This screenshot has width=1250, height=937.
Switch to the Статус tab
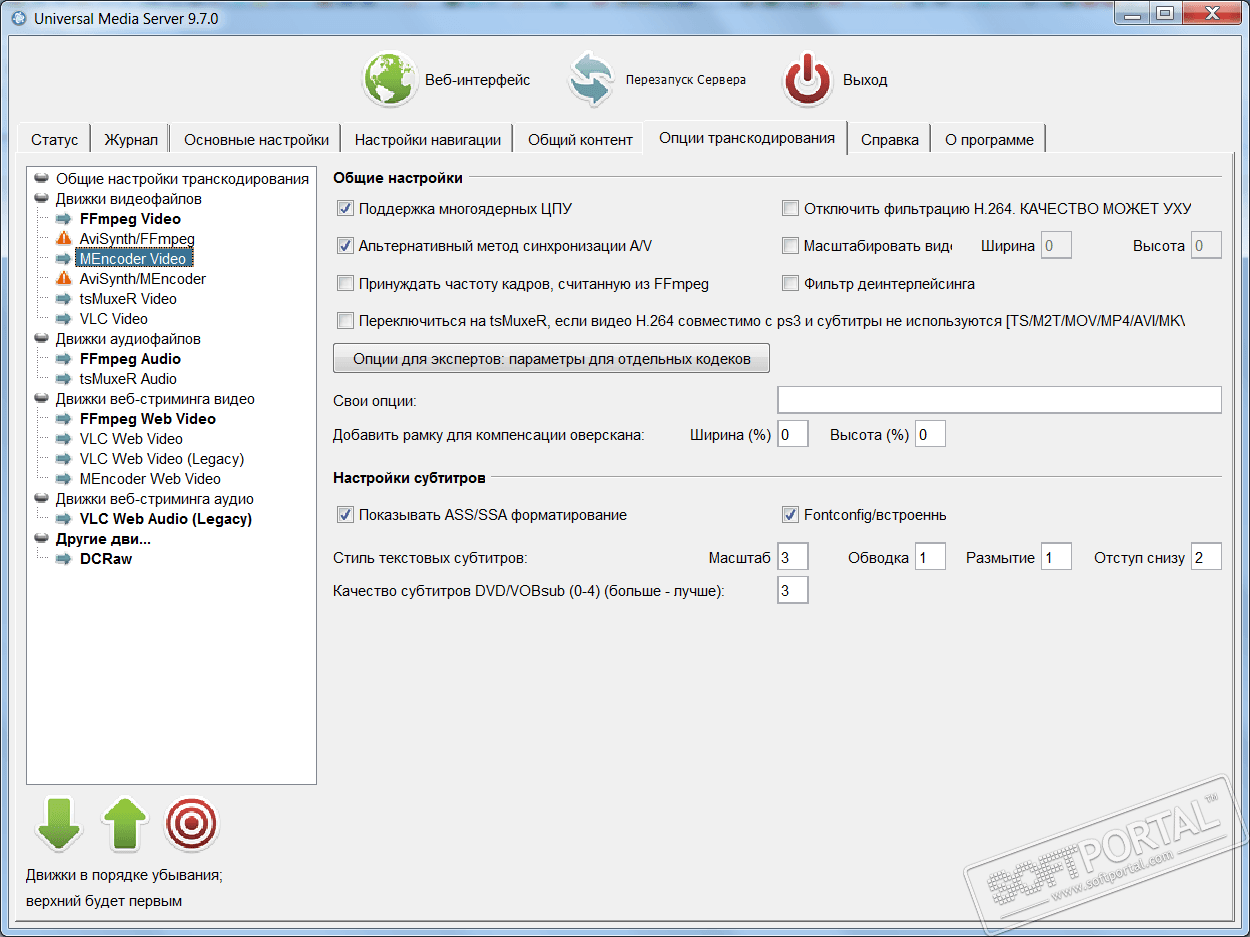[x=54, y=140]
